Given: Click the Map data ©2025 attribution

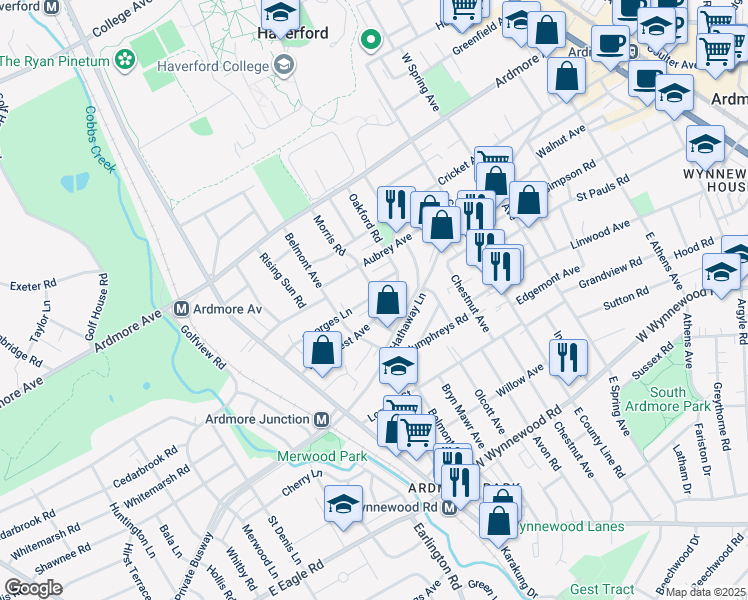Looking at the screenshot, I should (706, 592).
